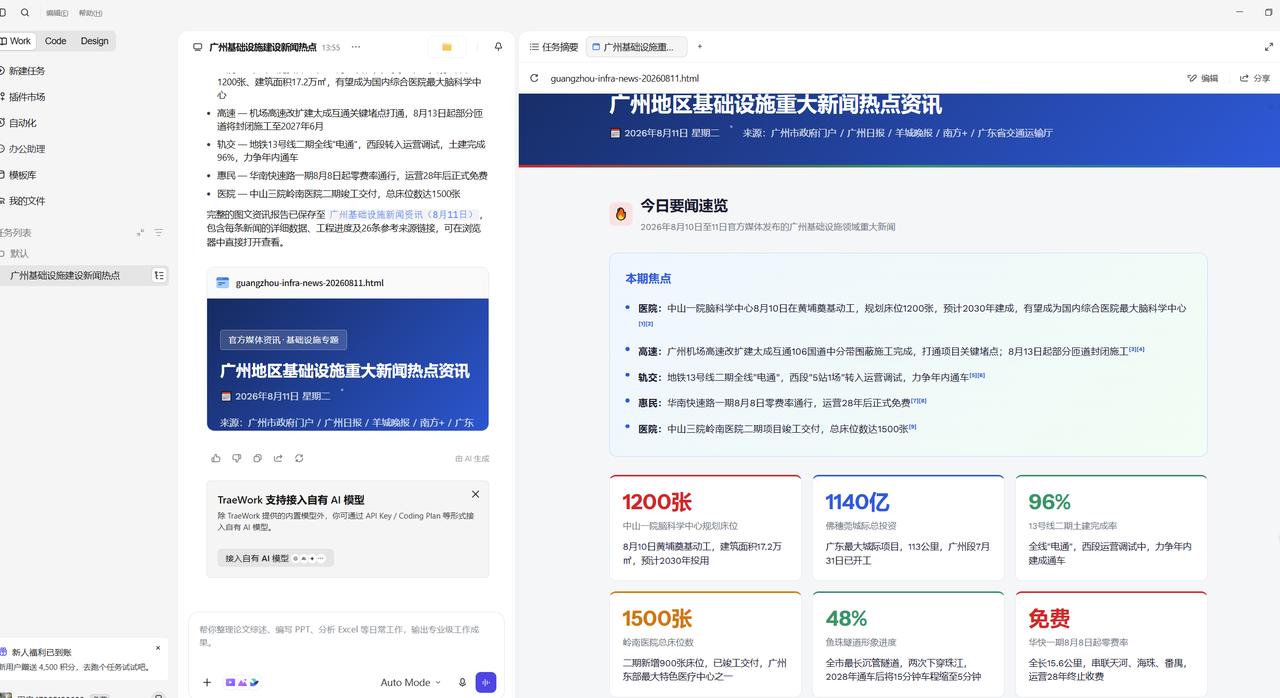The image size is (1280, 698).
Task: Open 办公助理 in the sidebar
Action: pos(27,149)
